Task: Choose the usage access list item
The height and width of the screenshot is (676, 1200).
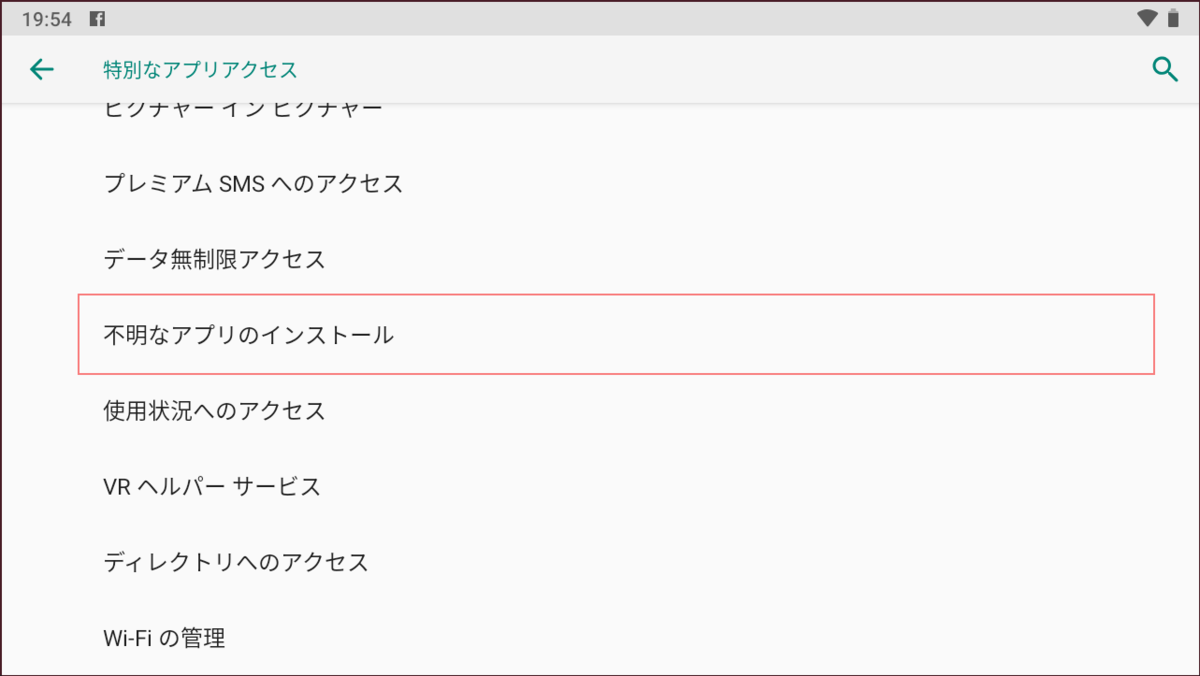Action: 215,411
